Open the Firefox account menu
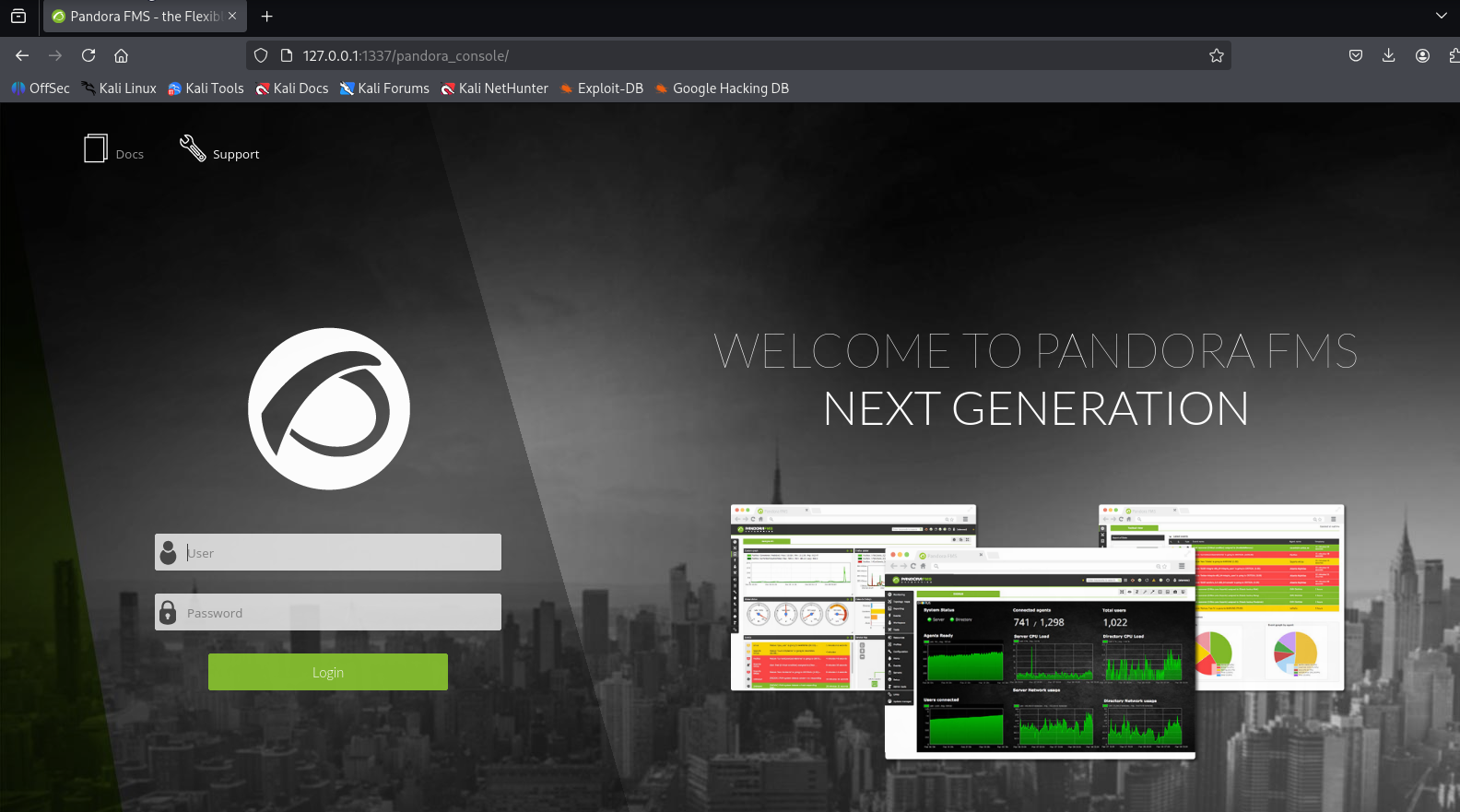This screenshot has height=812, width=1460. (1423, 55)
